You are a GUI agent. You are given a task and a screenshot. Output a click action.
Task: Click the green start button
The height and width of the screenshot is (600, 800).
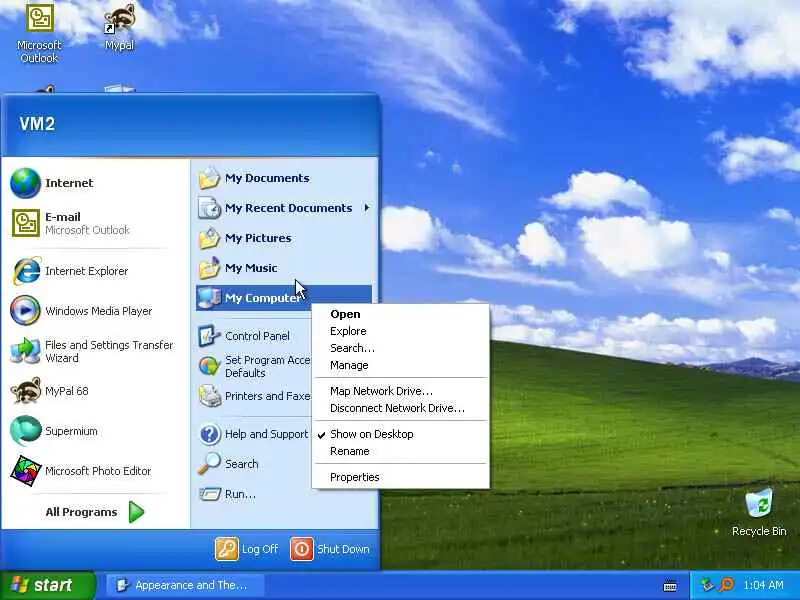click(47, 585)
